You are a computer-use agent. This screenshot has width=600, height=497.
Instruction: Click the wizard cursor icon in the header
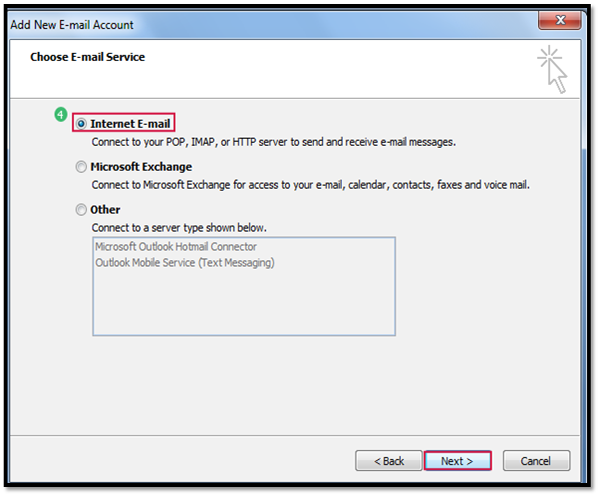[x=553, y=69]
